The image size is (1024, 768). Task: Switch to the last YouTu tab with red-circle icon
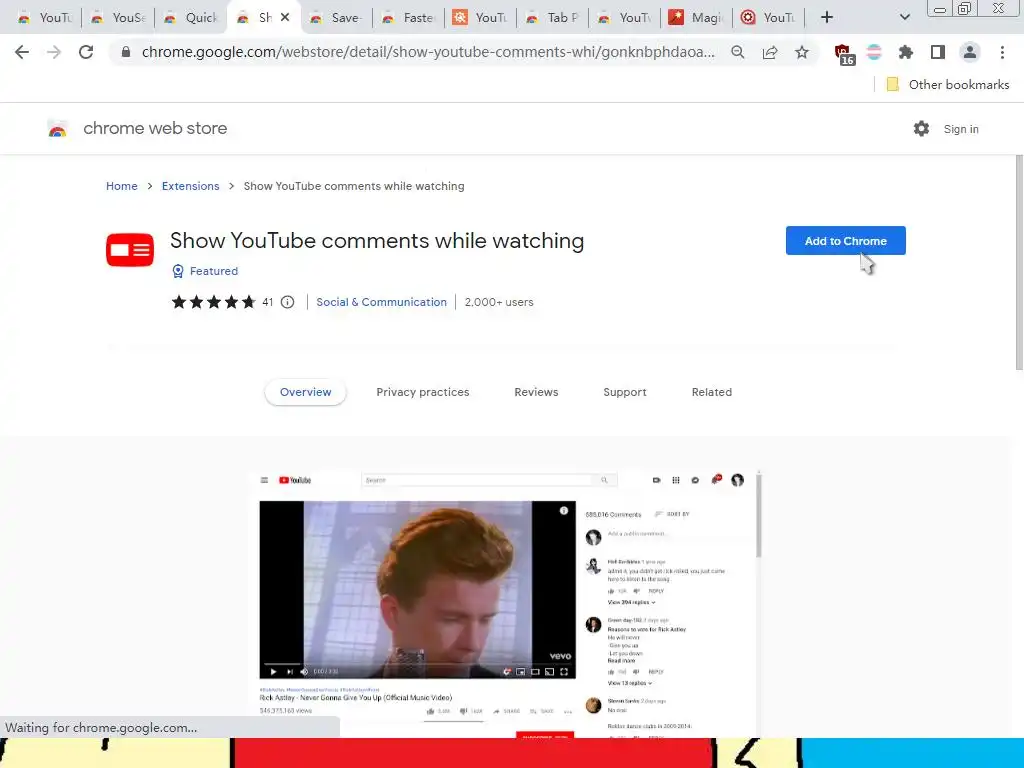point(769,18)
